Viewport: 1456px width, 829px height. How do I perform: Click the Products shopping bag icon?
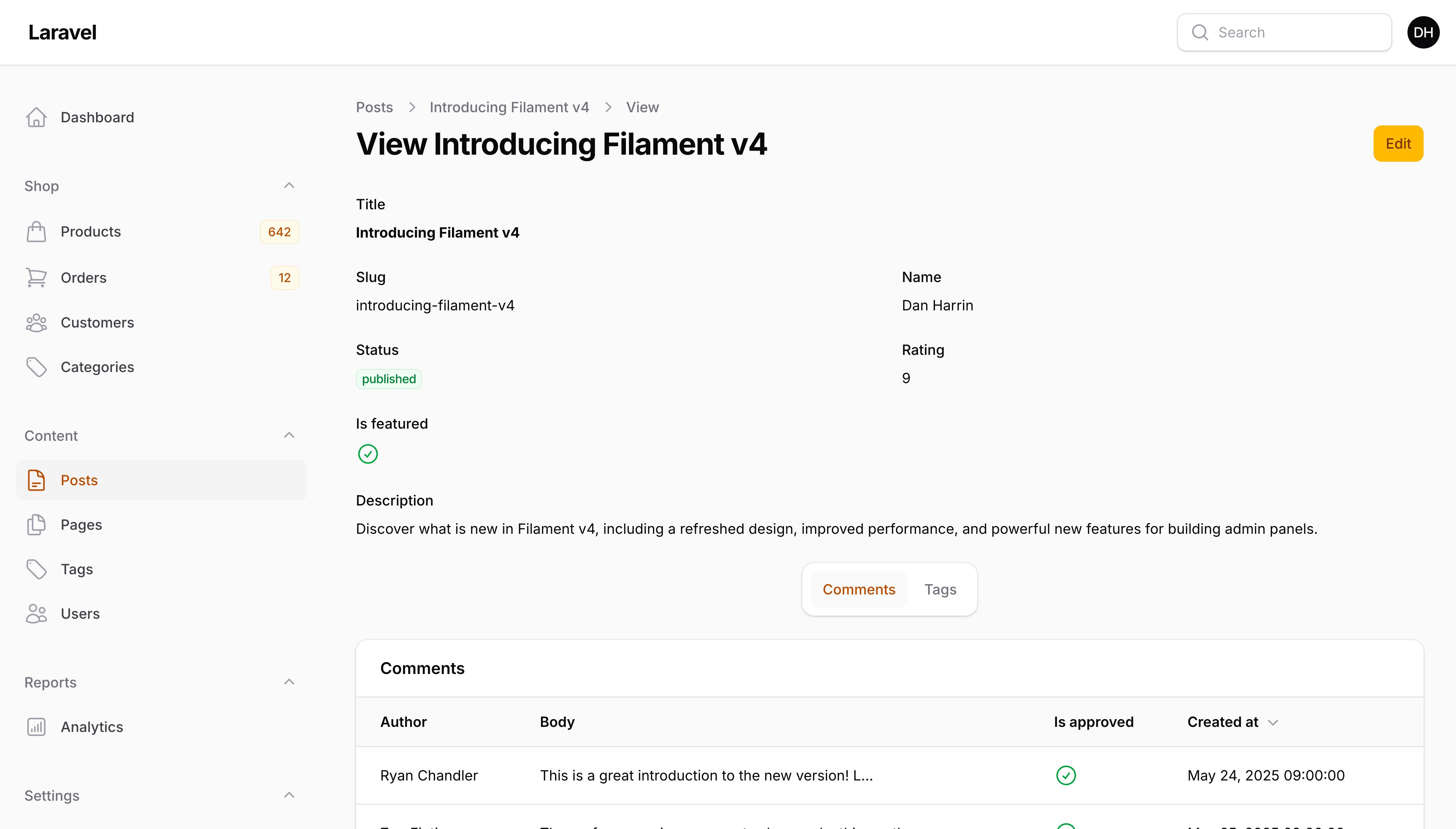pos(36,232)
